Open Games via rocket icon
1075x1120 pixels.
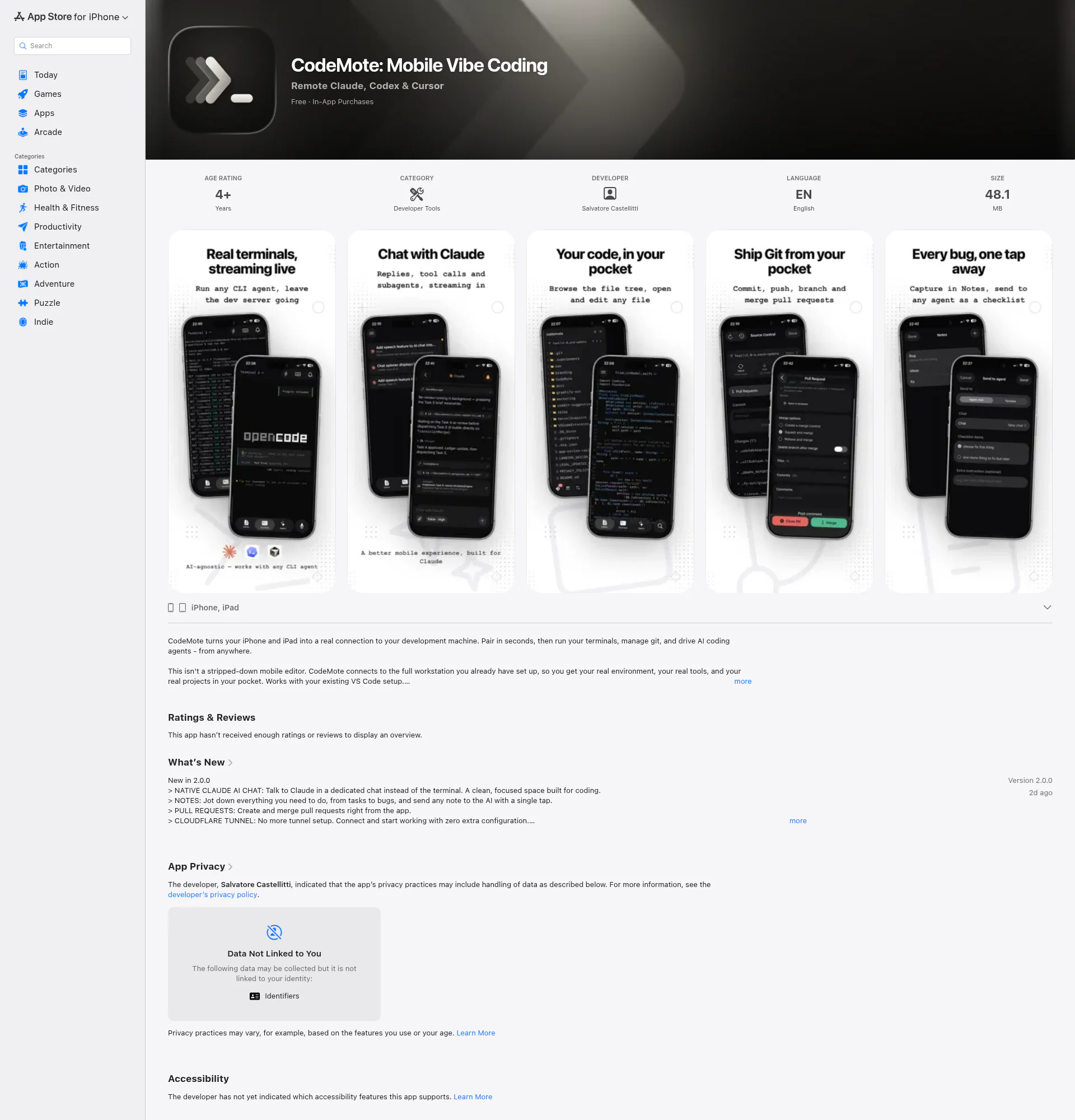click(23, 94)
